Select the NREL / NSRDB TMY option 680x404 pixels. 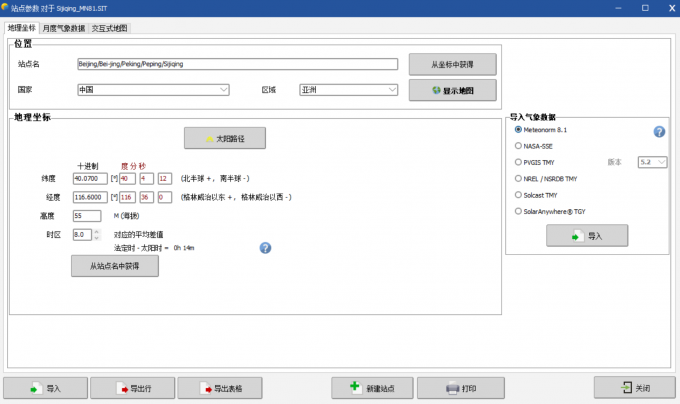click(518, 179)
